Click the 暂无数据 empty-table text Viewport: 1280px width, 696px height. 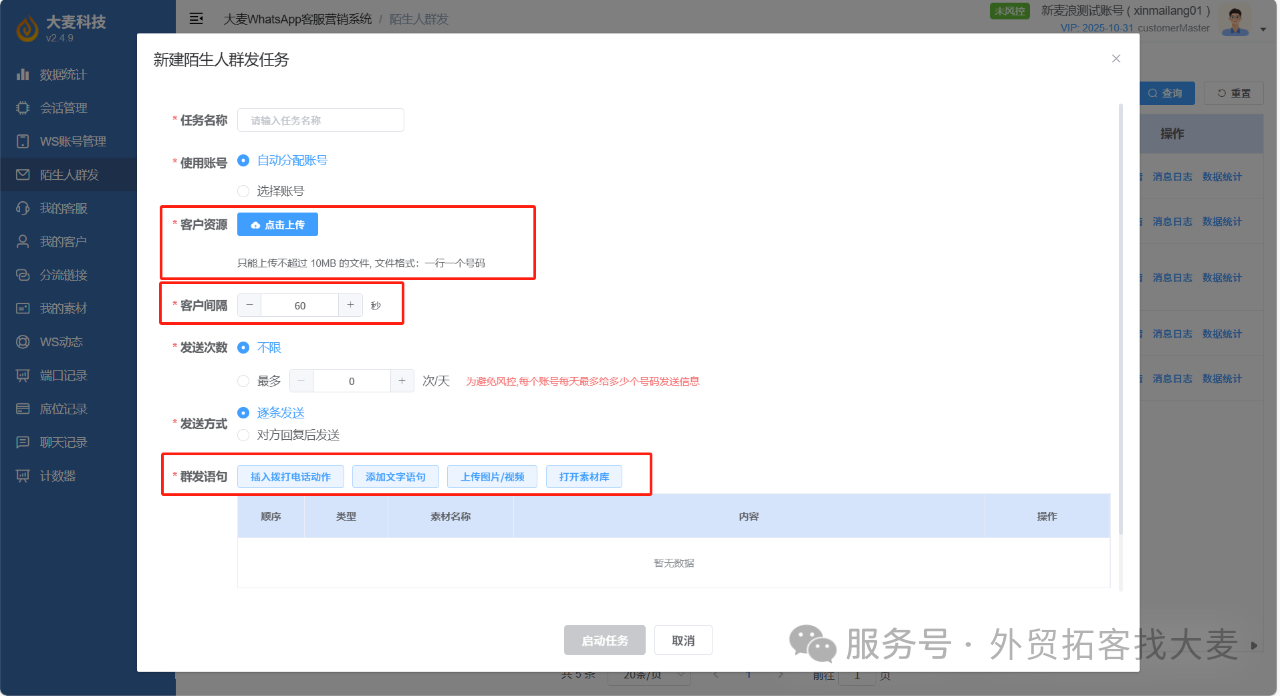(673, 563)
